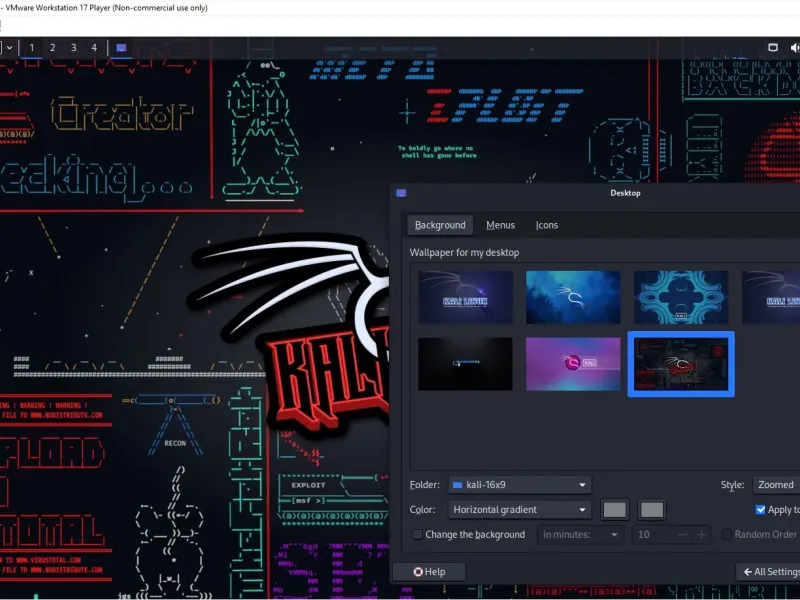800x600 pixels.
Task: Open the Background tab
Action: coord(440,225)
